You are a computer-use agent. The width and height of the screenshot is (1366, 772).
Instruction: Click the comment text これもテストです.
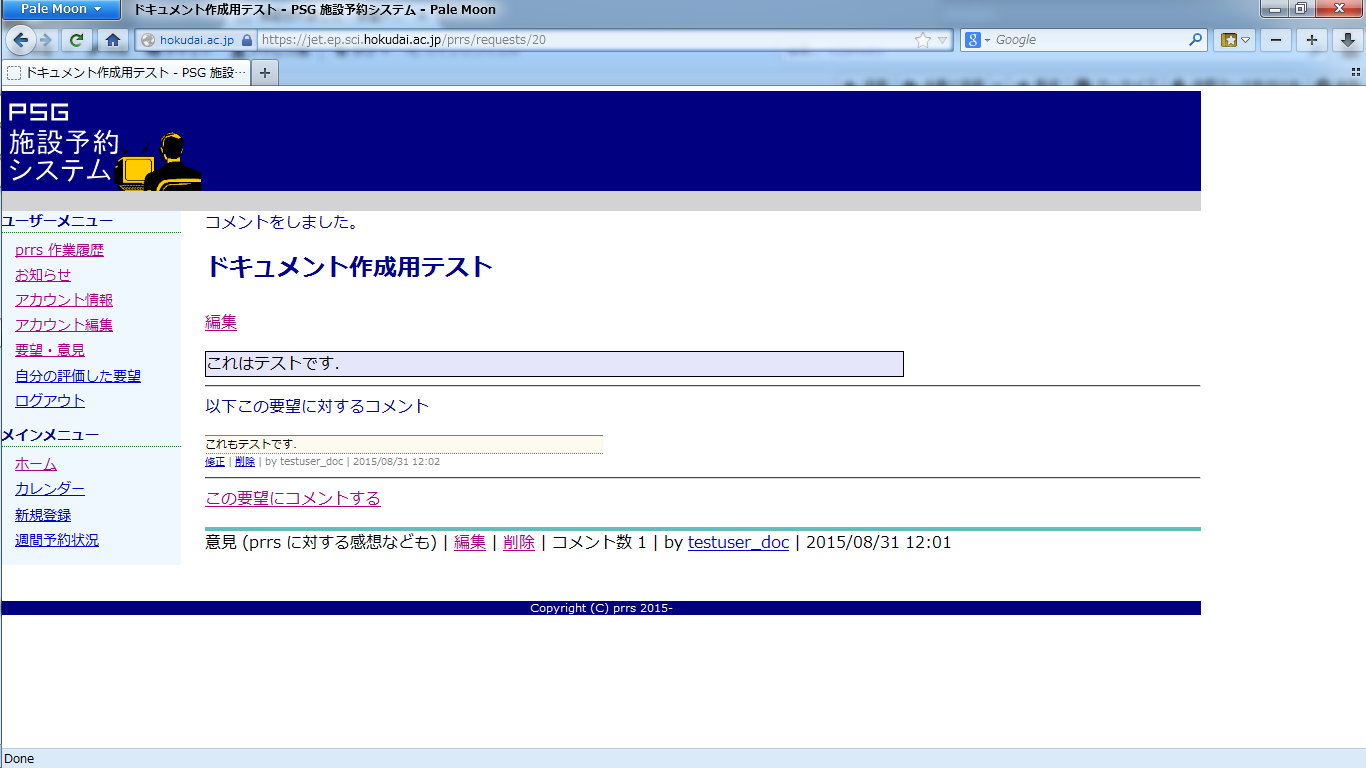[x=251, y=444]
